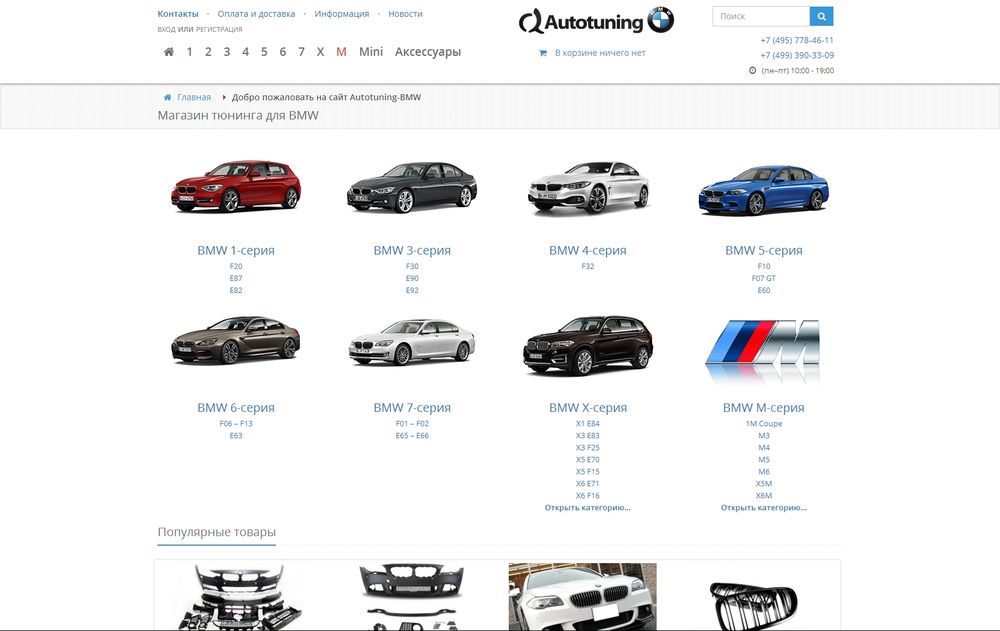Screen dimensions: 1000x631
Task: Click the Главная breadcrumb link
Action: point(194,97)
